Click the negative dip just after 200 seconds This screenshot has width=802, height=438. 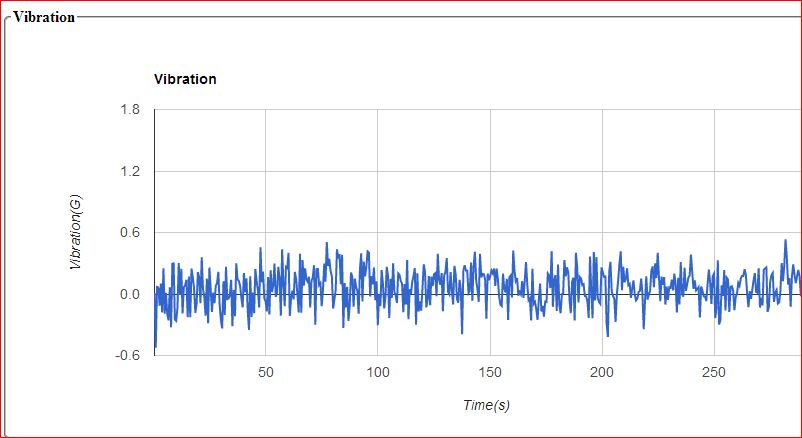(x=607, y=336)
